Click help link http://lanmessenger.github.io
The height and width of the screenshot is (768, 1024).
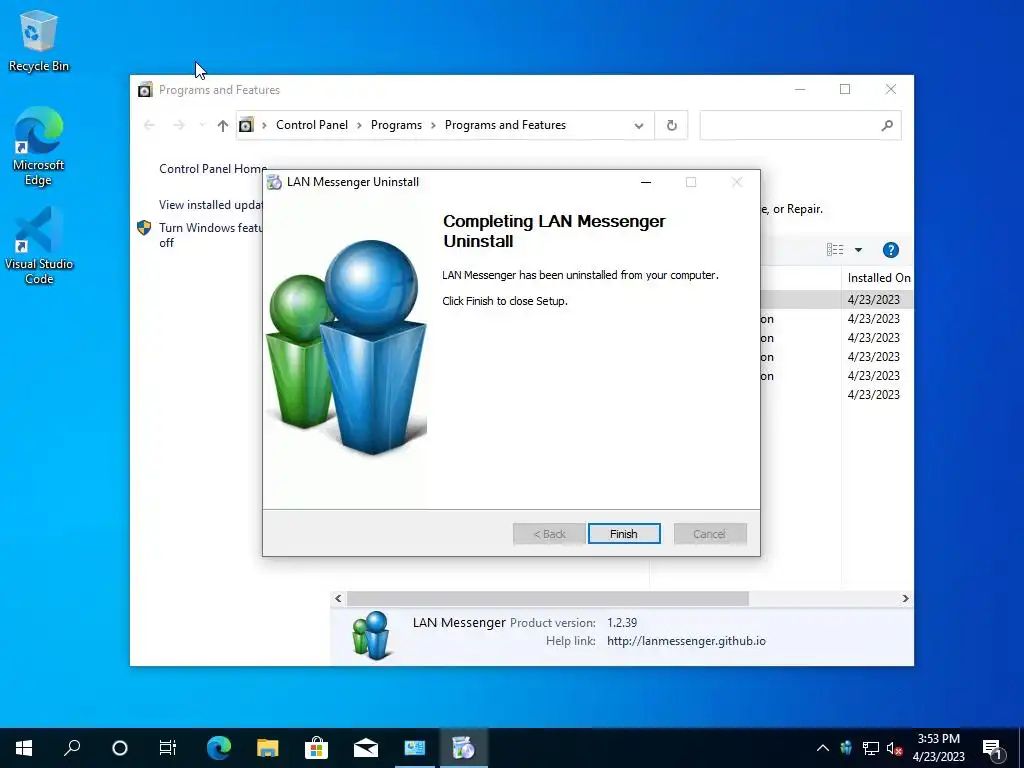click(686, 641)
